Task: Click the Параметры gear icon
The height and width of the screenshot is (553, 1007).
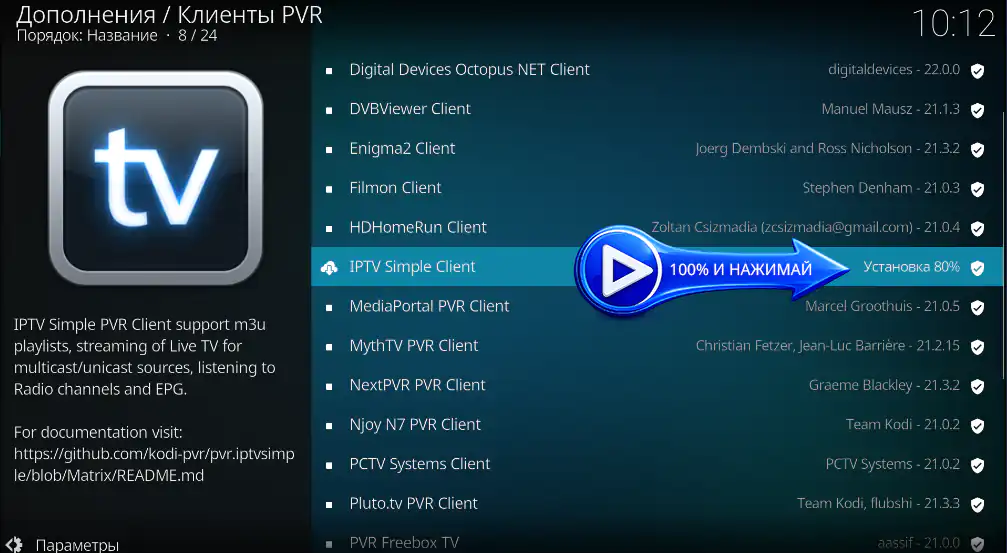Action: point(13,545)
